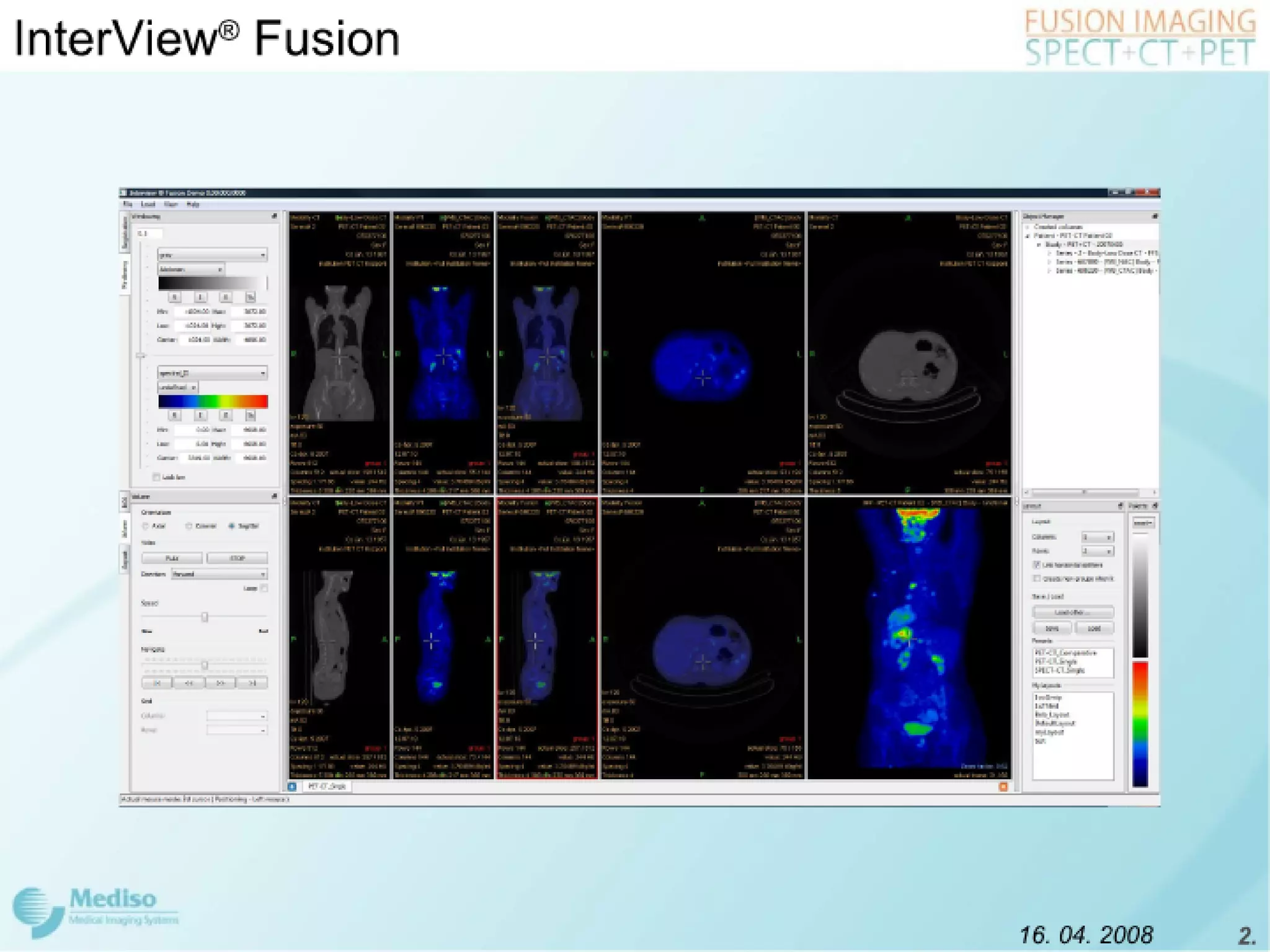Click the step-forward navigation button
1270x952 pixels.
click(220, 683)
